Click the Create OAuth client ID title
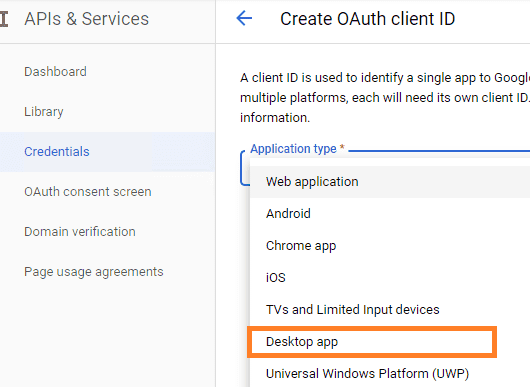Viewport: 530px width, 387px height. click(x=368, y=19)
